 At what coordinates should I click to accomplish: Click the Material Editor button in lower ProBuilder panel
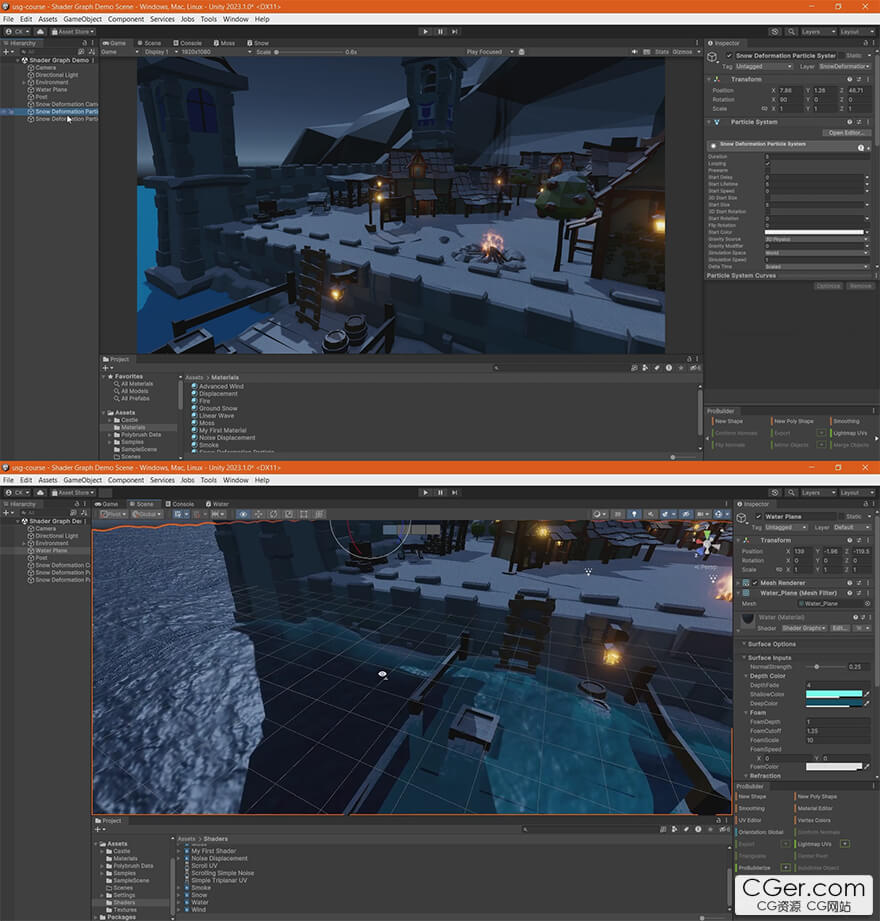pyautogui.click(x=815, y=808)
